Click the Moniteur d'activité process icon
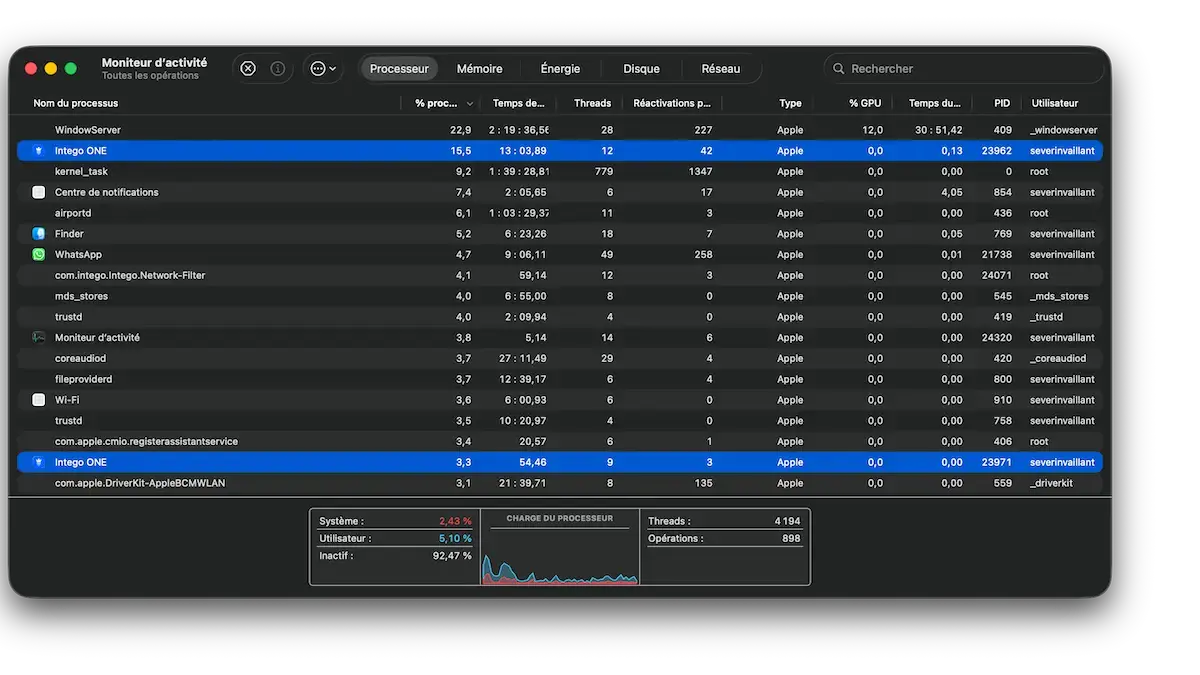This screenshot has height=675, width=1200. (38, 338)
